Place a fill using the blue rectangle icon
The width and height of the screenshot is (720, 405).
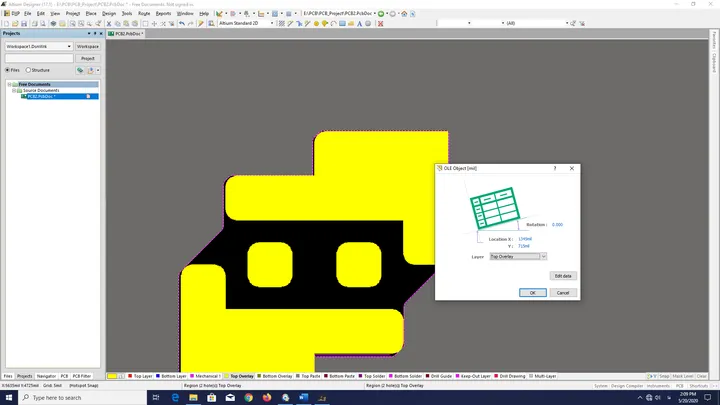[x=342, y=23]
